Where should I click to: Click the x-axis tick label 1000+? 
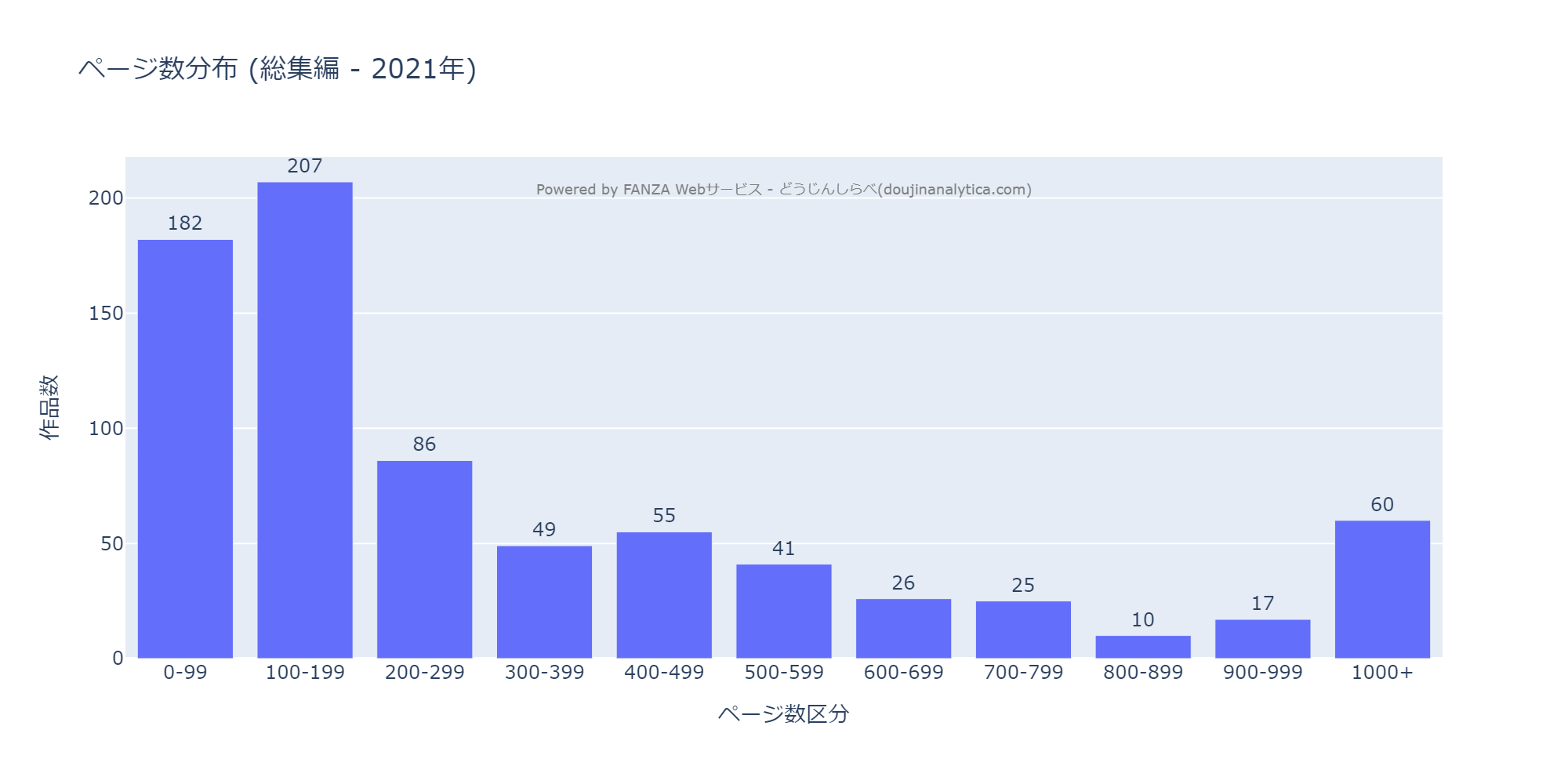tap(1382, 673)
